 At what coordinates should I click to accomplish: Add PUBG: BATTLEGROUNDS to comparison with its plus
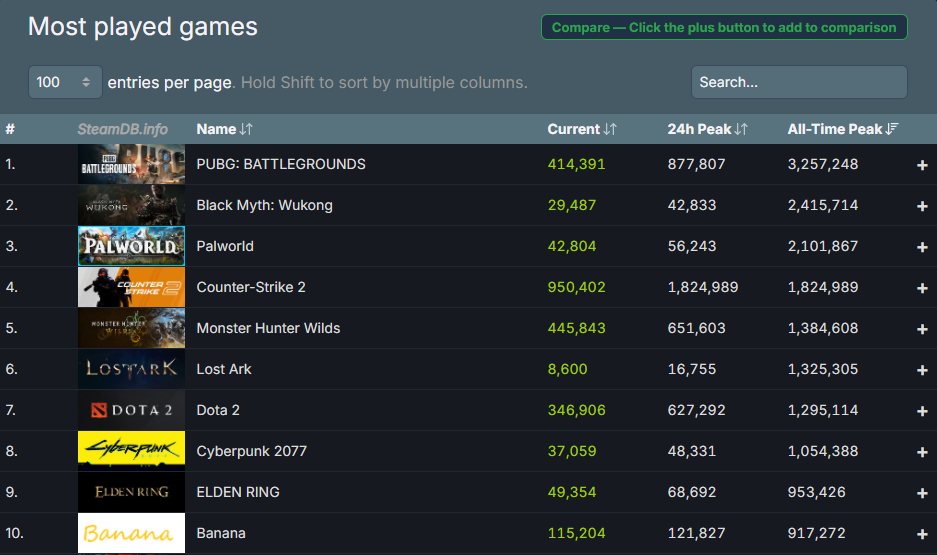coord(922,165)
